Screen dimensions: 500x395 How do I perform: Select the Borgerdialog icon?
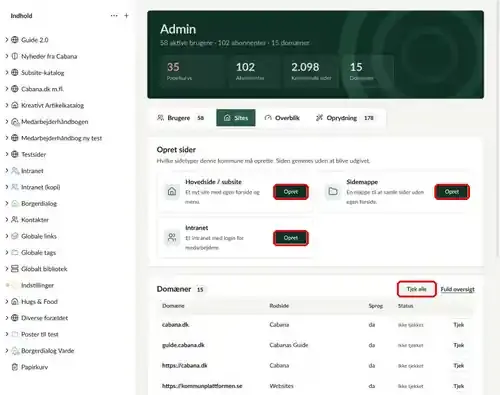coord(15,203)
